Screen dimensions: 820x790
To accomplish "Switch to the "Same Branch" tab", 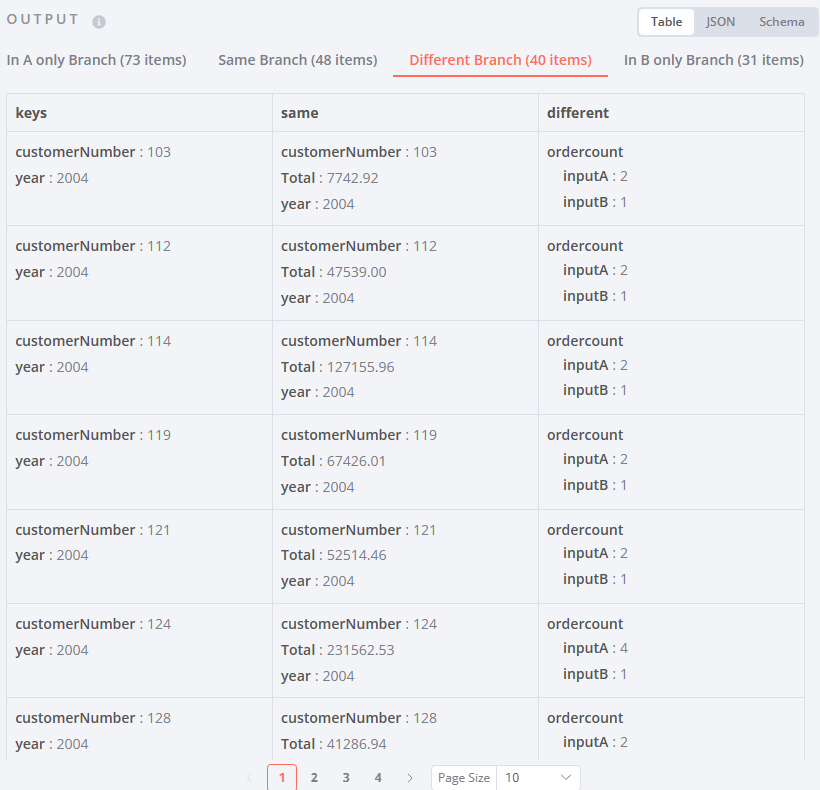I will (x=297, y=60).
